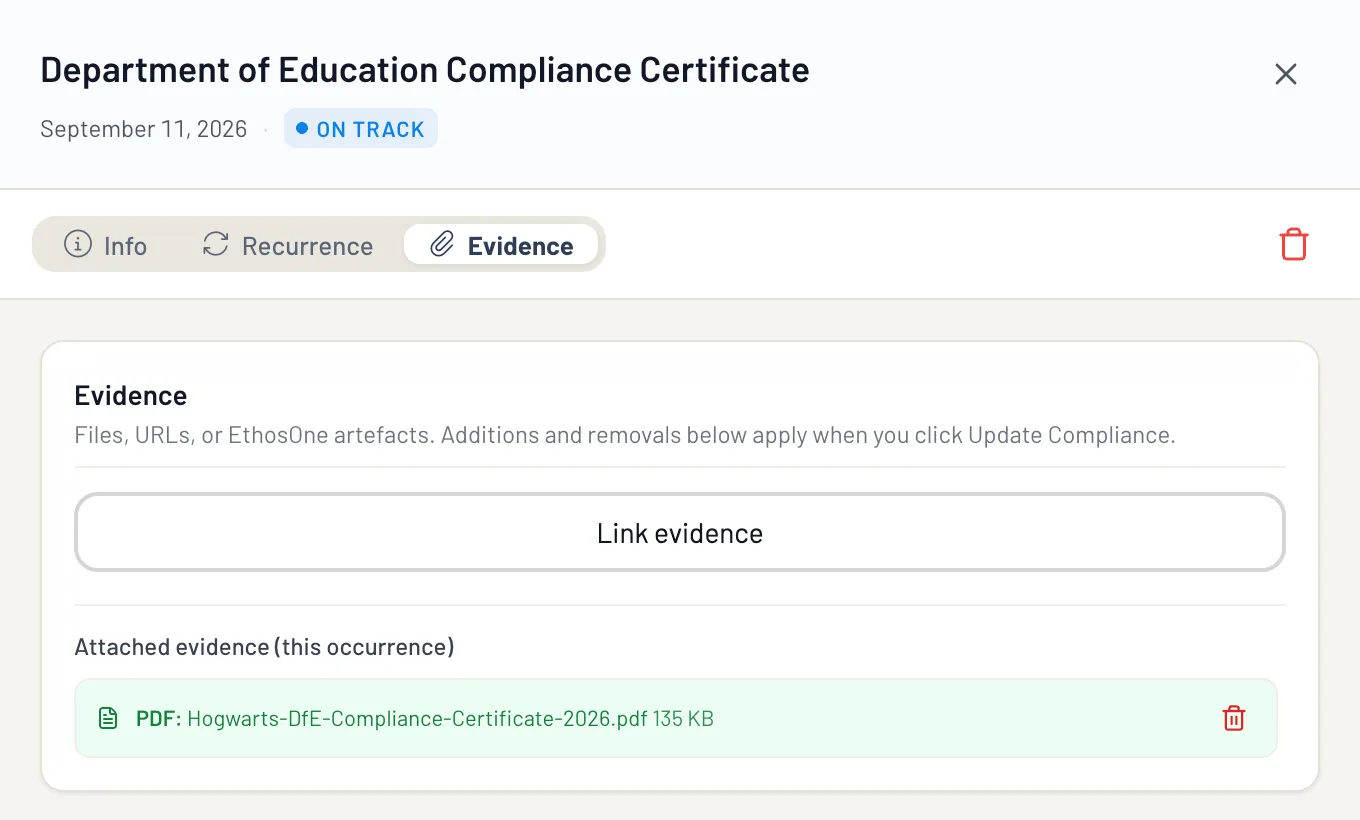
Task: Select the Evidence tab
Action: coord(501,245)
